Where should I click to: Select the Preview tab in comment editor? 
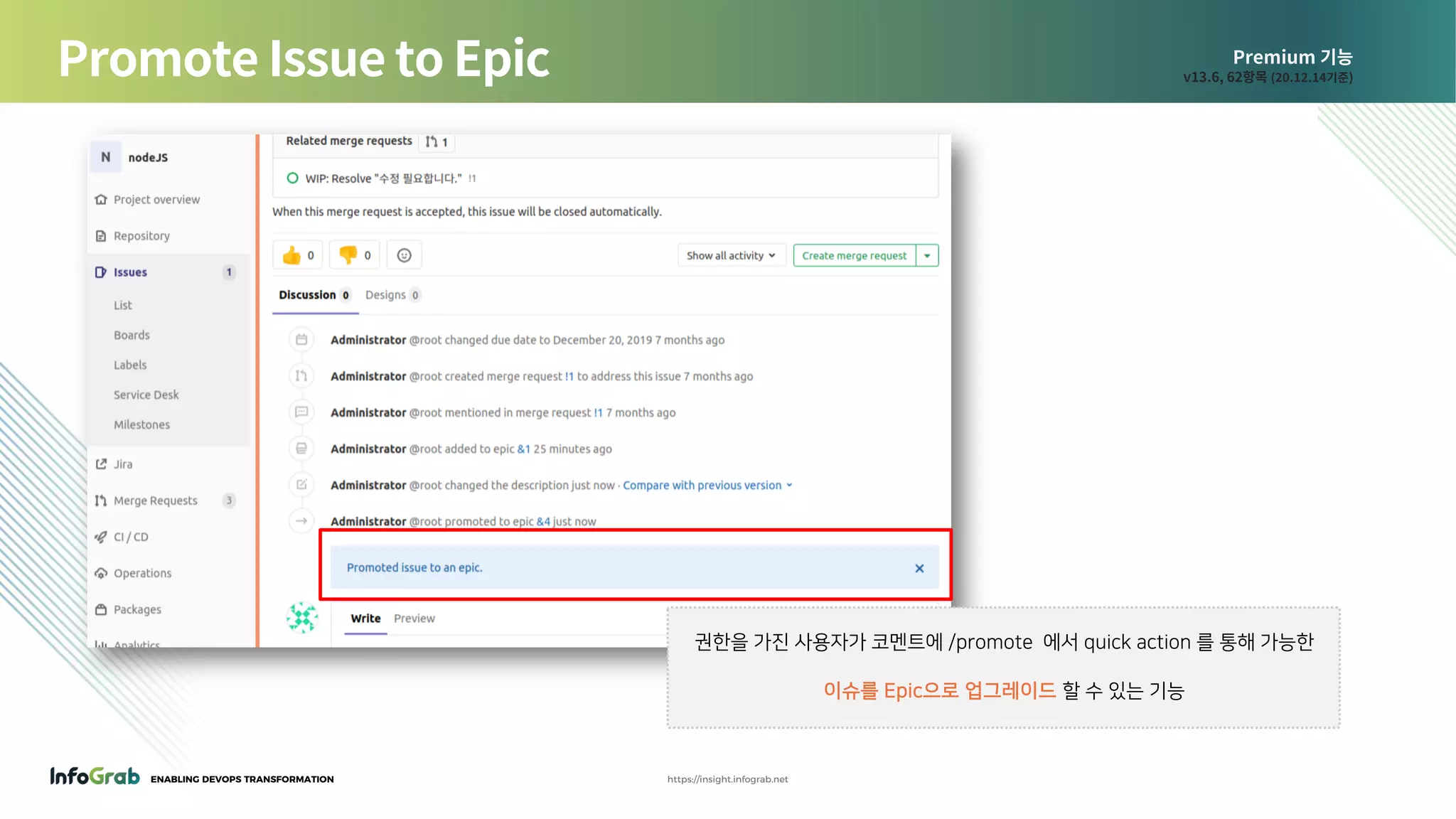point(414,619)
